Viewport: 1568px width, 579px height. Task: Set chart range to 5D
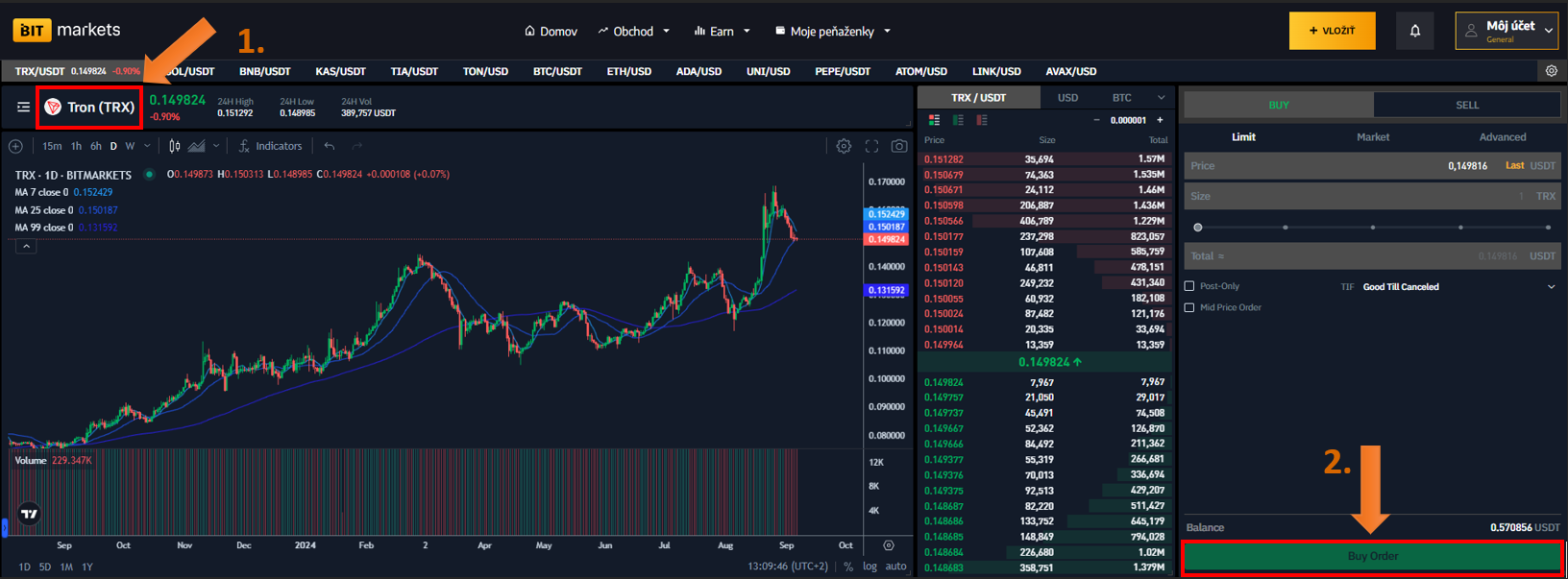click(x=45, y=567)
